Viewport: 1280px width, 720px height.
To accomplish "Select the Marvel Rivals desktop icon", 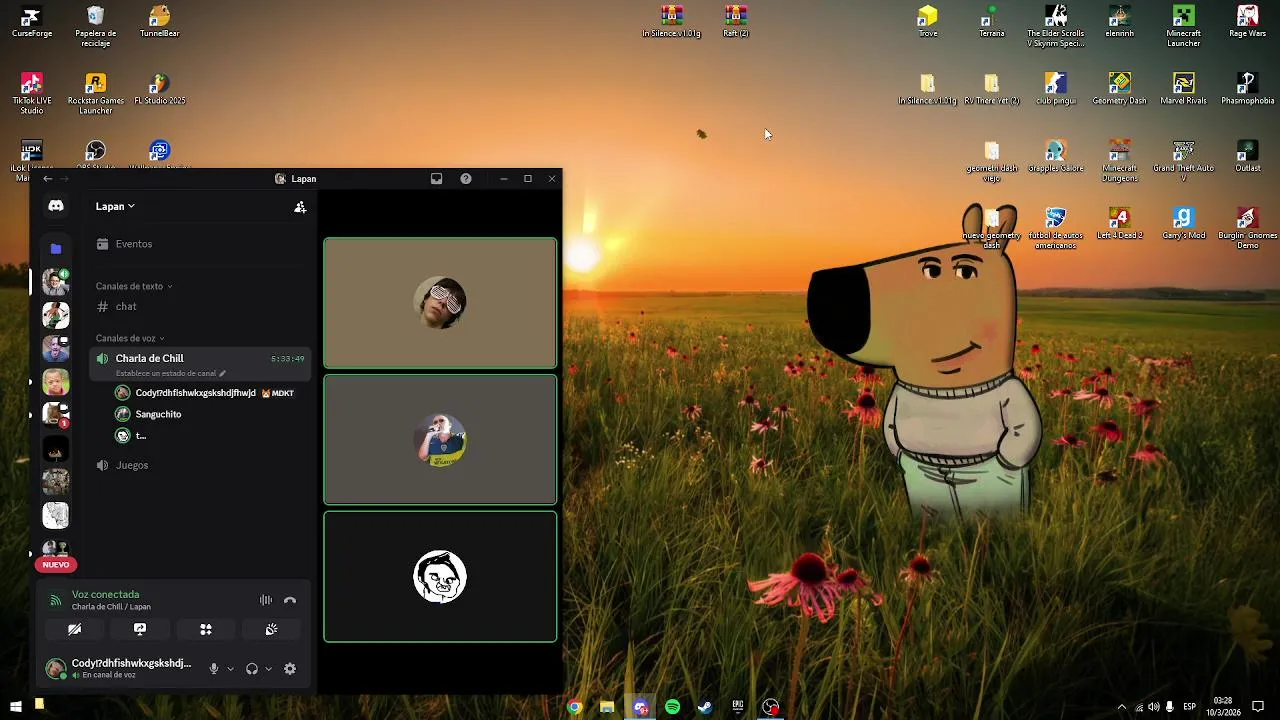I will coord(1183,89).
